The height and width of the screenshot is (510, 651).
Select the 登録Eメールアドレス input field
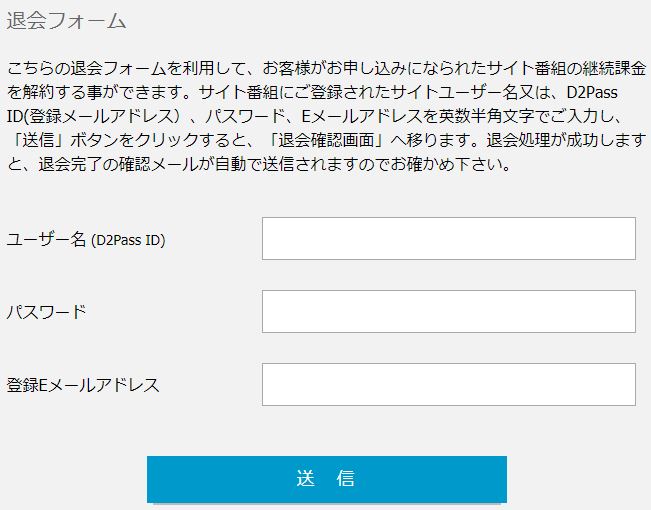(448, 384)
